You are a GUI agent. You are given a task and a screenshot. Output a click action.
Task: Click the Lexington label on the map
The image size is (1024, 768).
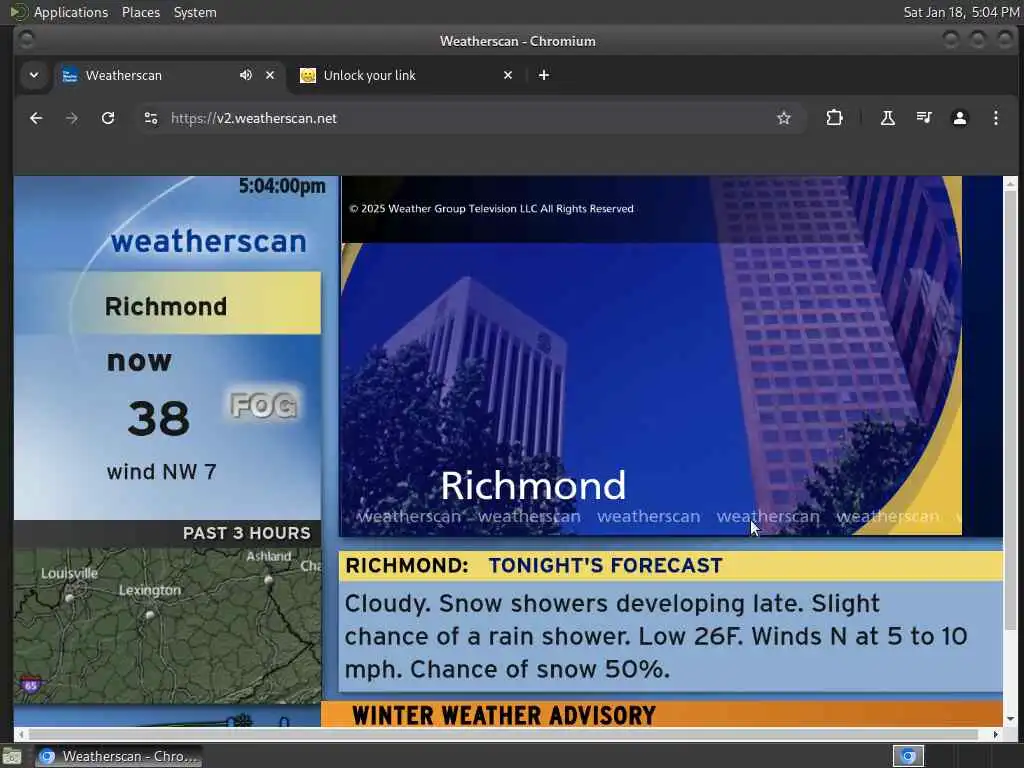[150, 590]
